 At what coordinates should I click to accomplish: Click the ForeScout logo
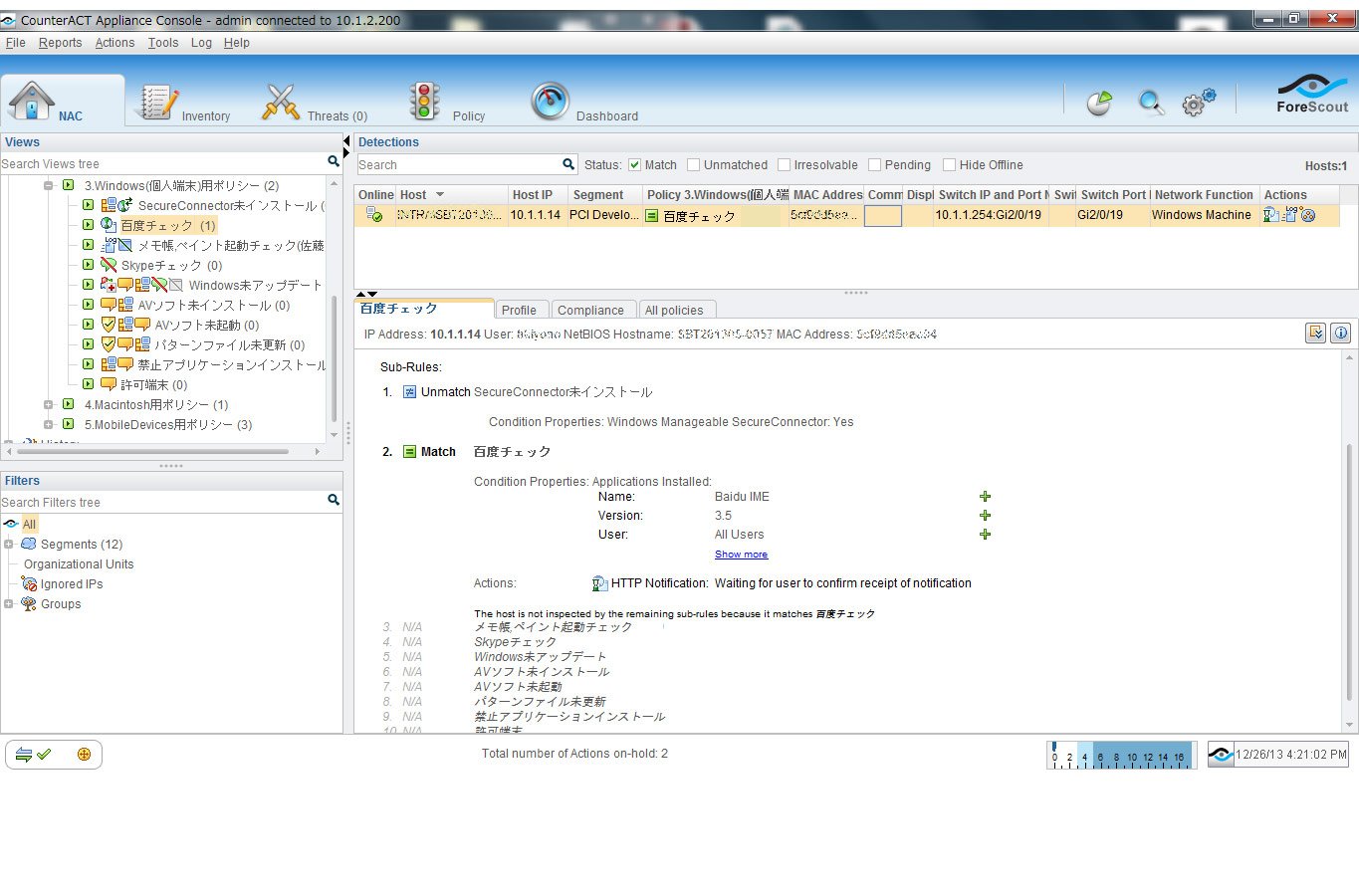click(1312, 94)
